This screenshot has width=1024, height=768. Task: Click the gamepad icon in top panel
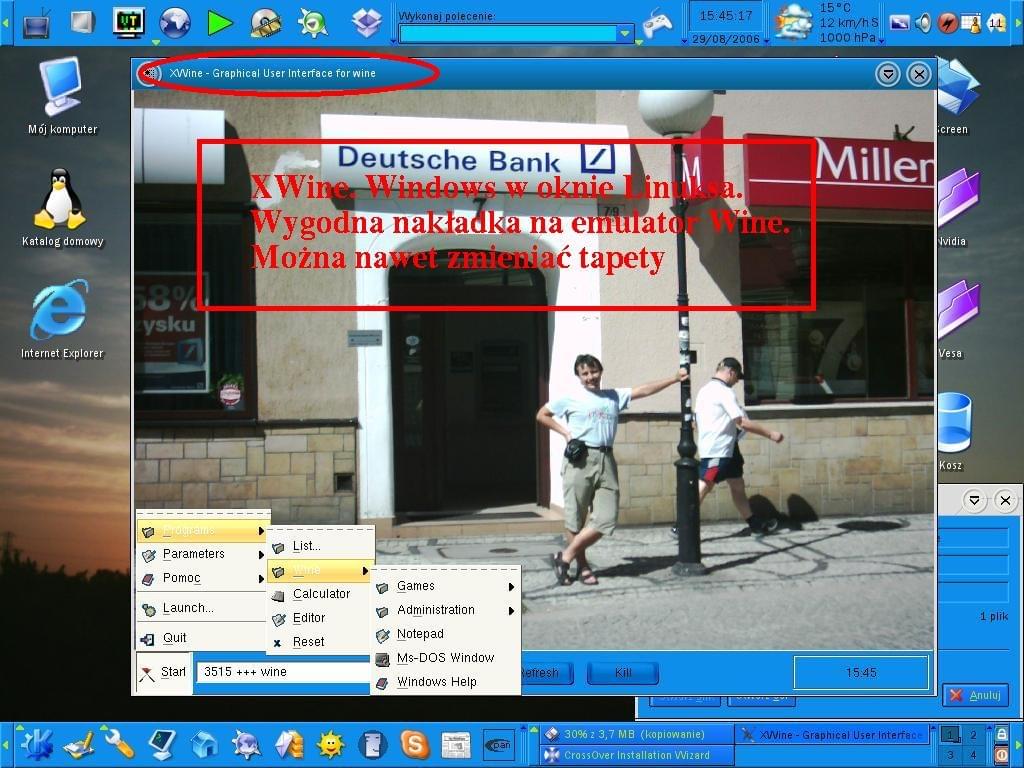[x=658, y=24]
